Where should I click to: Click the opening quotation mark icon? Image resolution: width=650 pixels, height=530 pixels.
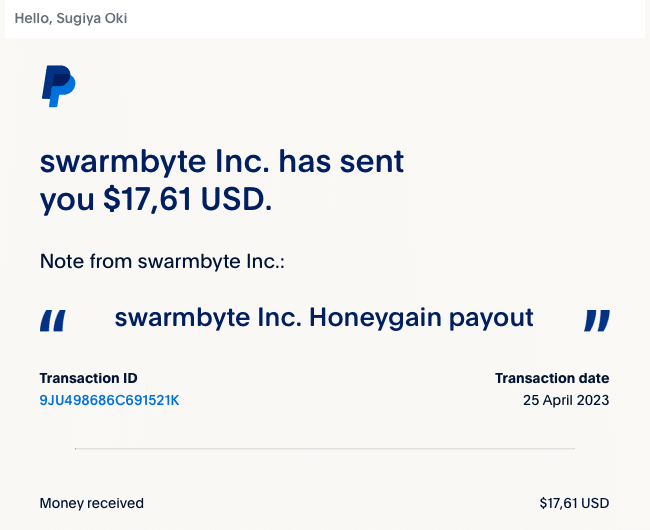53,321
